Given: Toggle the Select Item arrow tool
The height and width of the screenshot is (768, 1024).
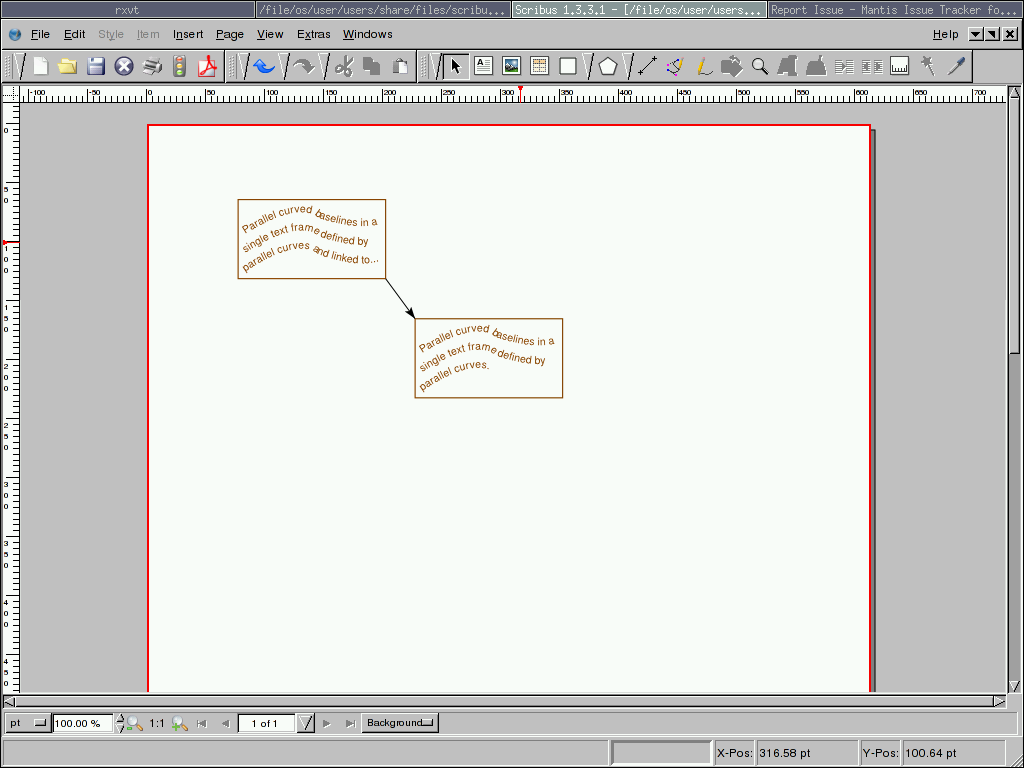Looking at the screenshot, I should click(x=455, y=67).
